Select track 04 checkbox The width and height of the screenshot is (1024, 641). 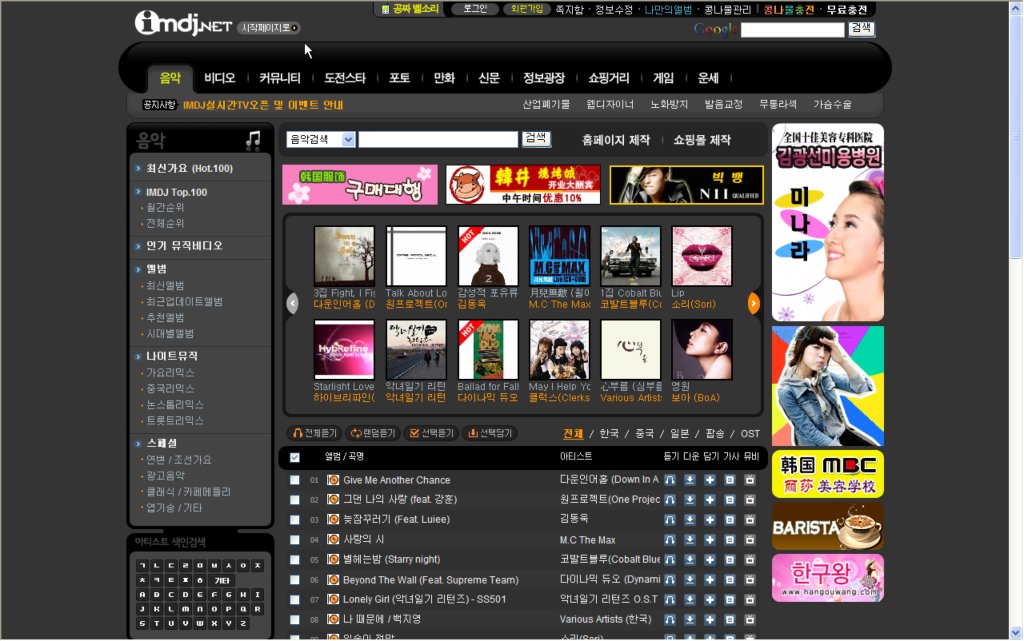pos(295,540)
